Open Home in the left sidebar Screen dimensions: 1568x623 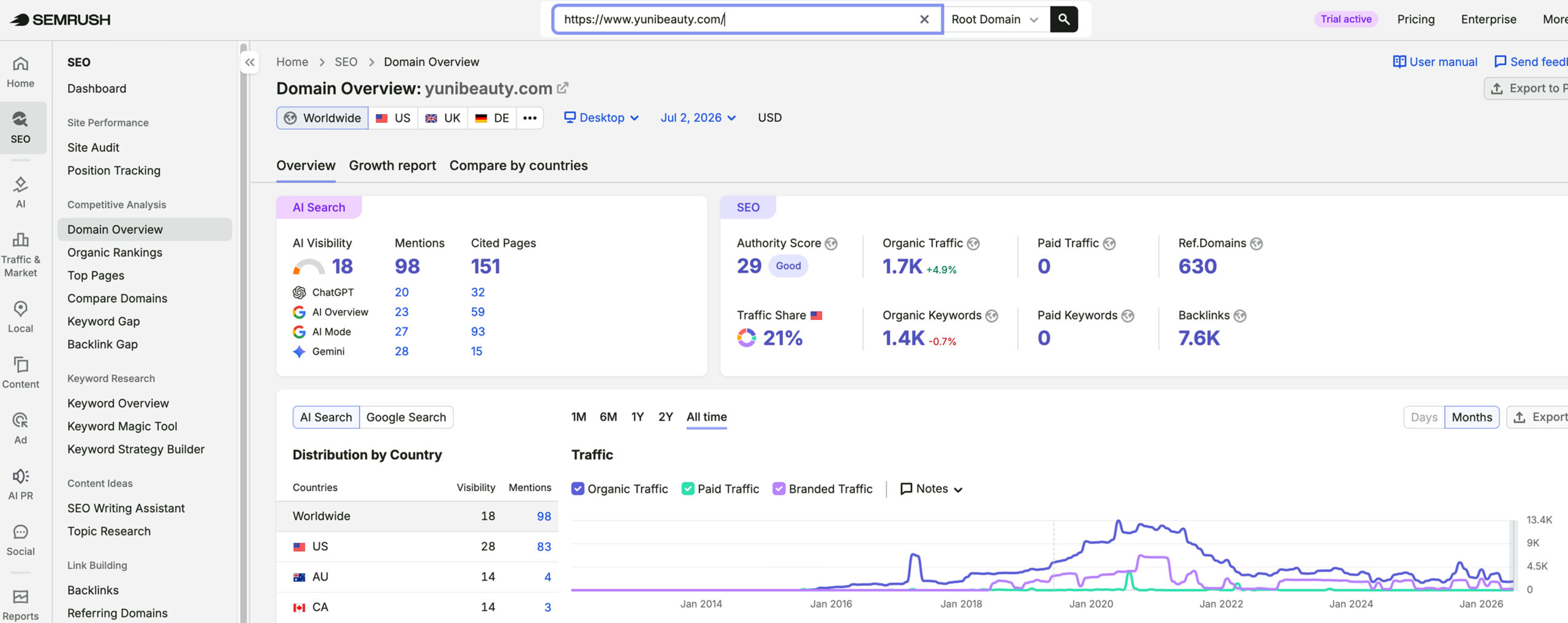pyautogui.click(x=21, y=72)
